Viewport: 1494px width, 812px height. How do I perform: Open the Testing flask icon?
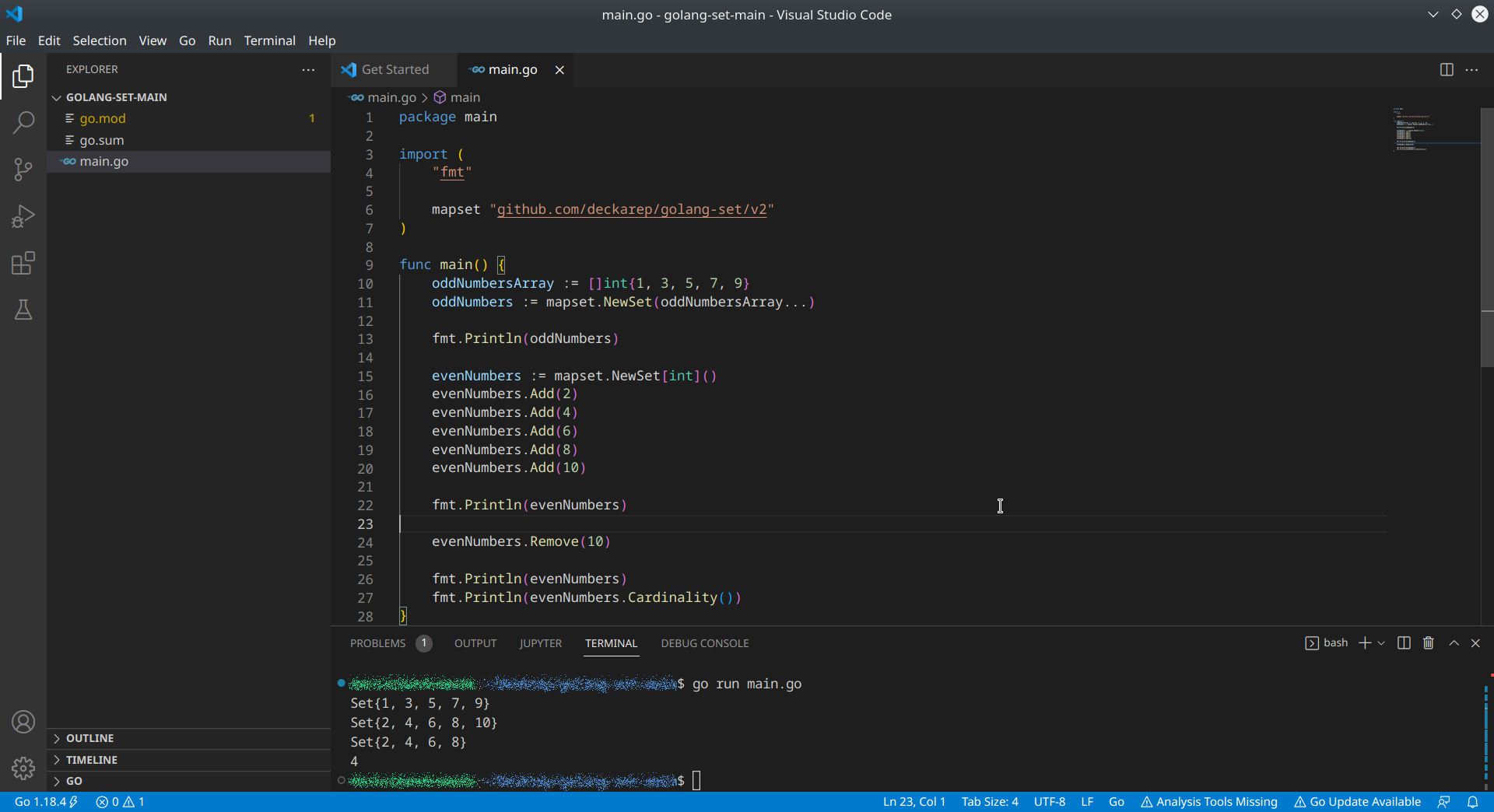pos(23,310)
